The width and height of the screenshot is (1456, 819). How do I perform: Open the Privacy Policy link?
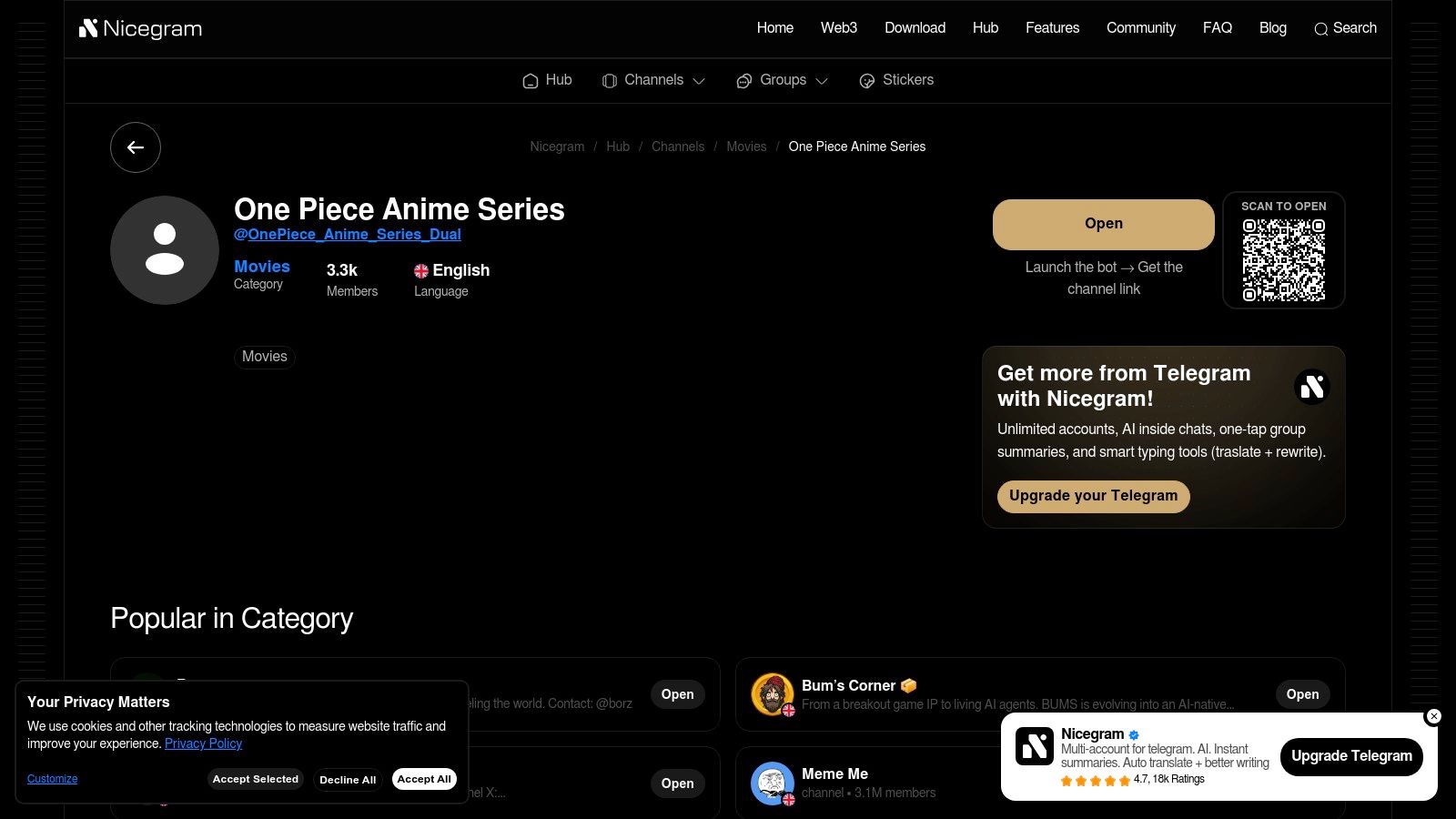pos(203,743)
